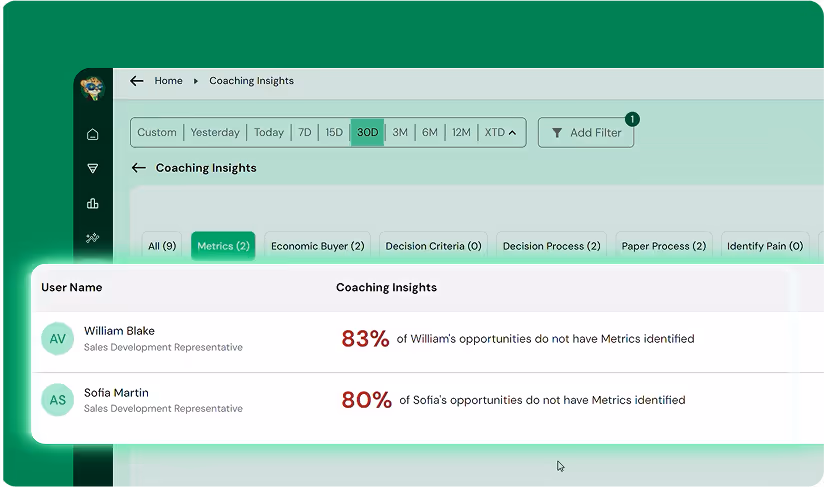824x487 pixels.
Task: Open the Home breadcrumb link
Action: click(x=168, y=81)
